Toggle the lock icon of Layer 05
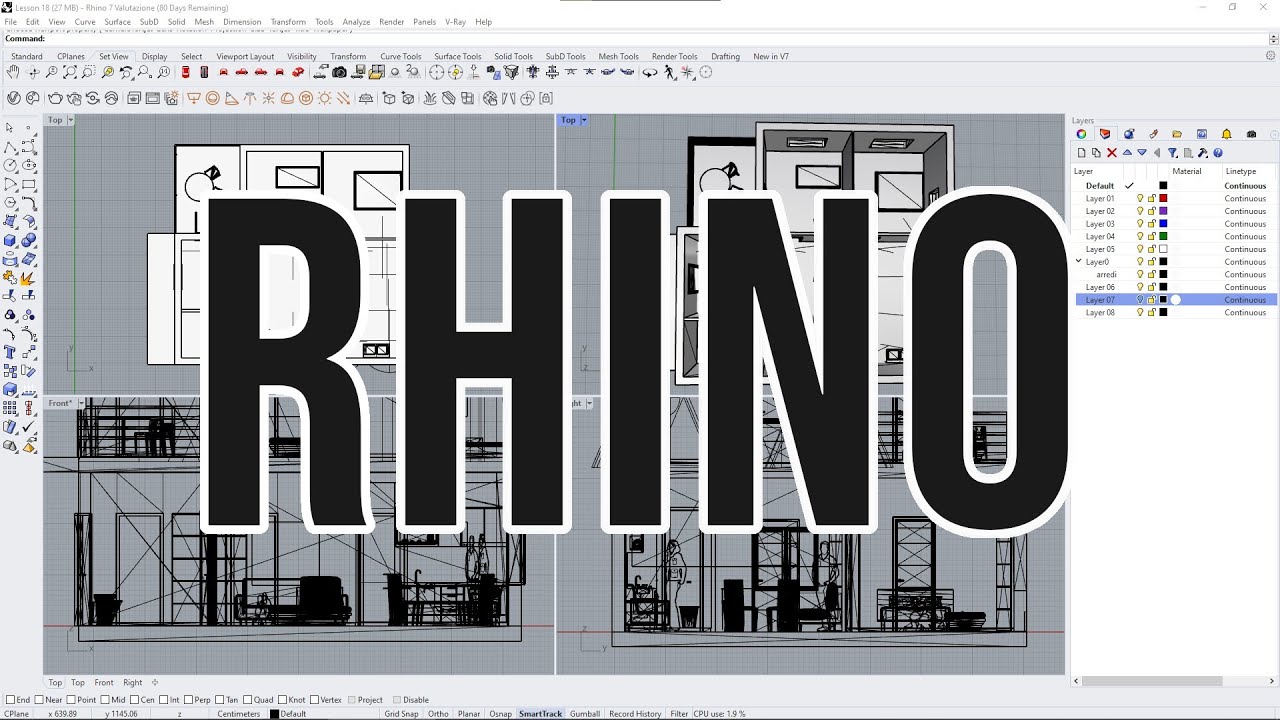The image size is (1280, 720). (x=1151, y=249)
